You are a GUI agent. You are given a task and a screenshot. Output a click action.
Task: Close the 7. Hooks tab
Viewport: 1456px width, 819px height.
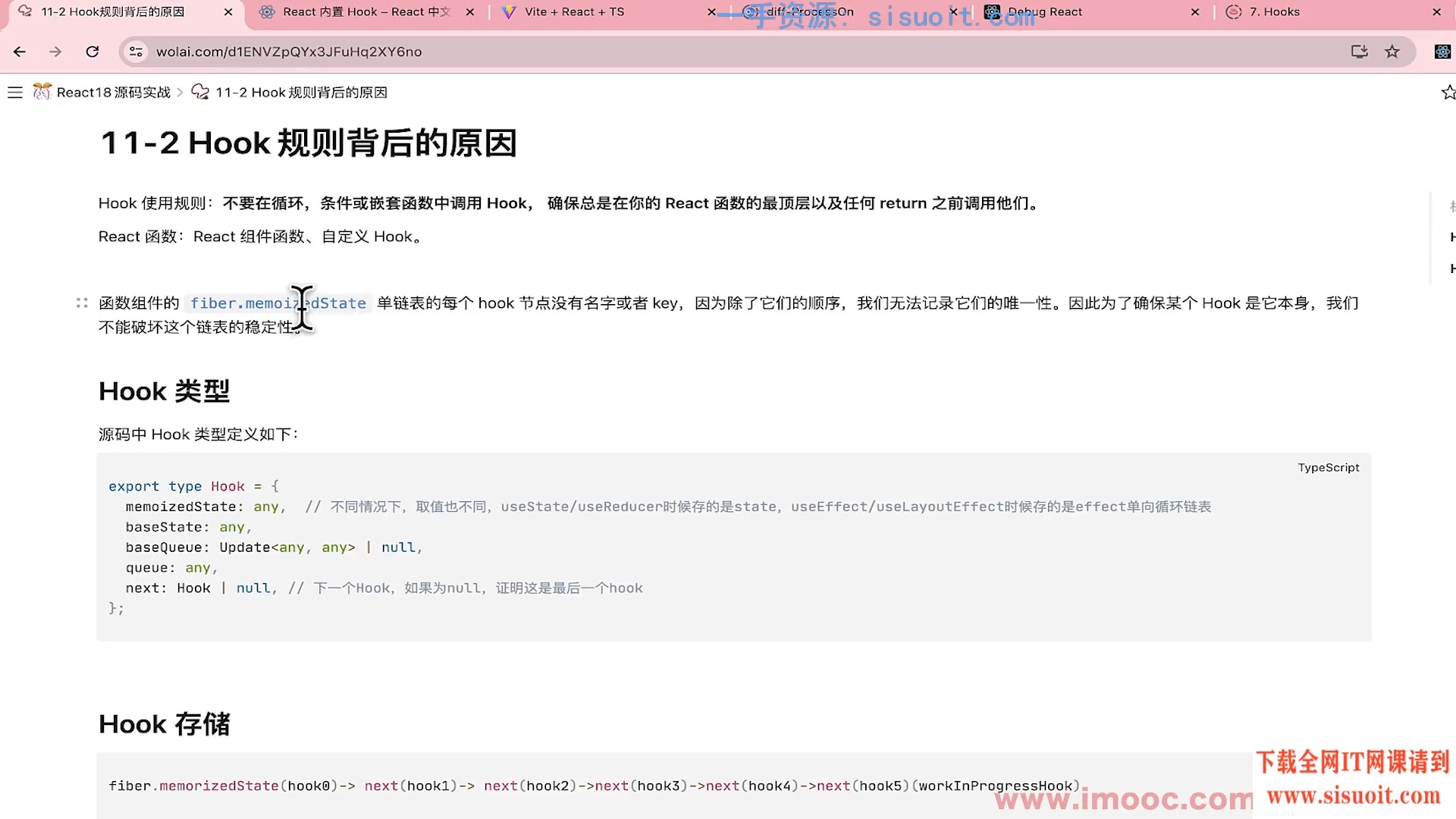[1436, 12]
